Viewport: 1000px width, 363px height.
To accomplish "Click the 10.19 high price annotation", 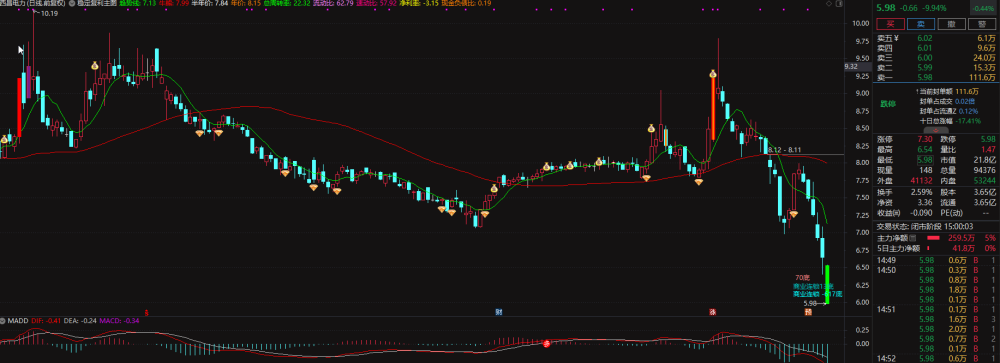I will pos(48,13).
